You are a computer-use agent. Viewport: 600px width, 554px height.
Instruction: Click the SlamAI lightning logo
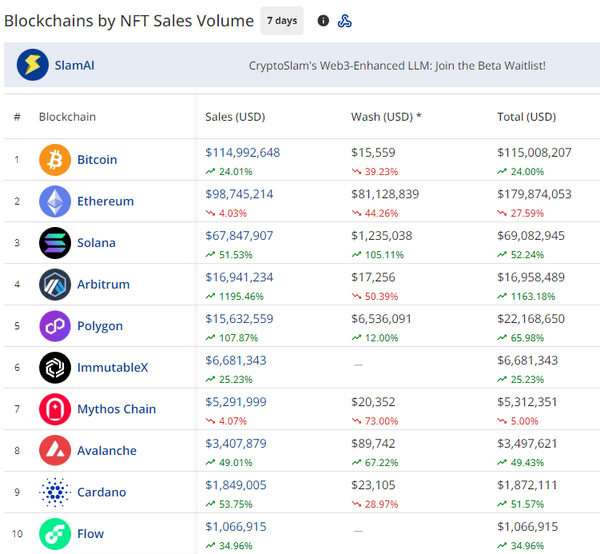33,66
